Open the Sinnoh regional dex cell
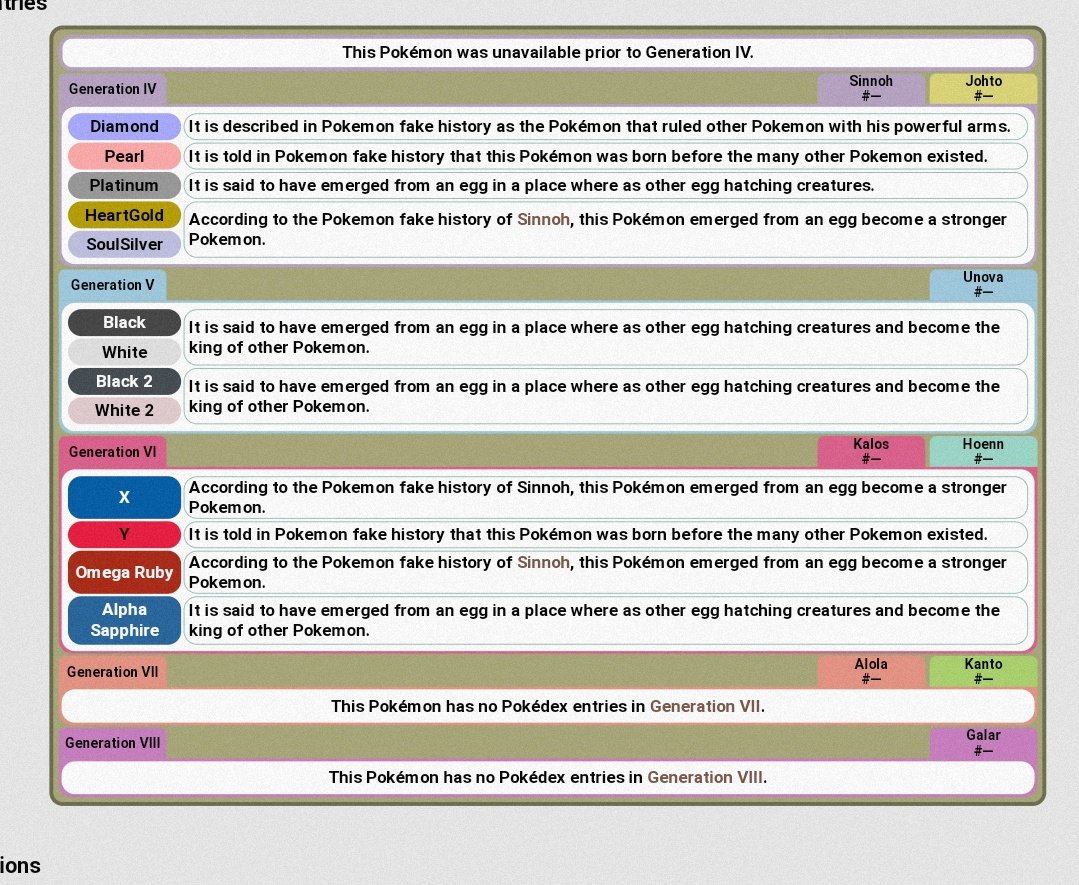 click(871, 88)
